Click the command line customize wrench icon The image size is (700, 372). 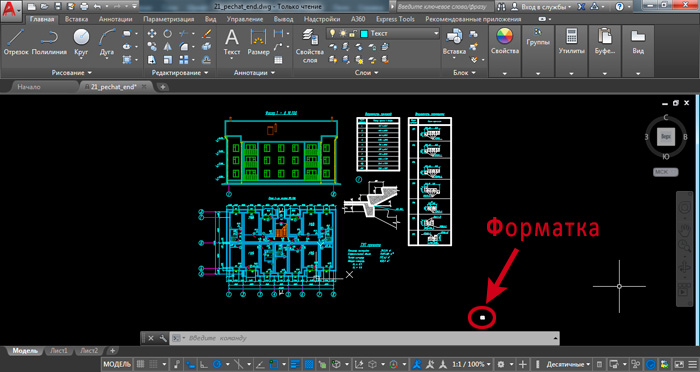[163, 338]
